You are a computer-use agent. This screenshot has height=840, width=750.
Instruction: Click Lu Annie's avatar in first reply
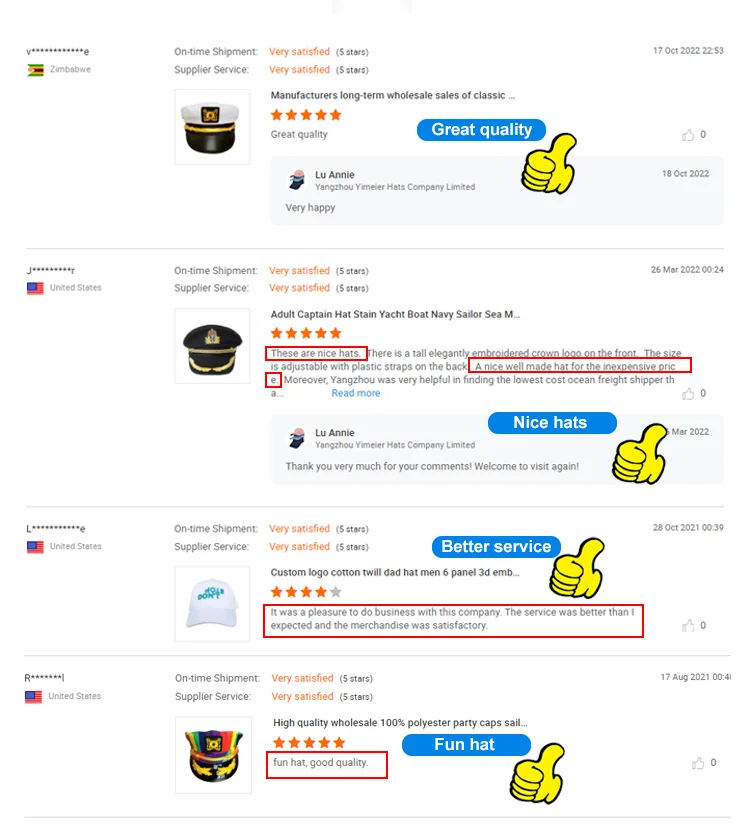click(297, 180)
